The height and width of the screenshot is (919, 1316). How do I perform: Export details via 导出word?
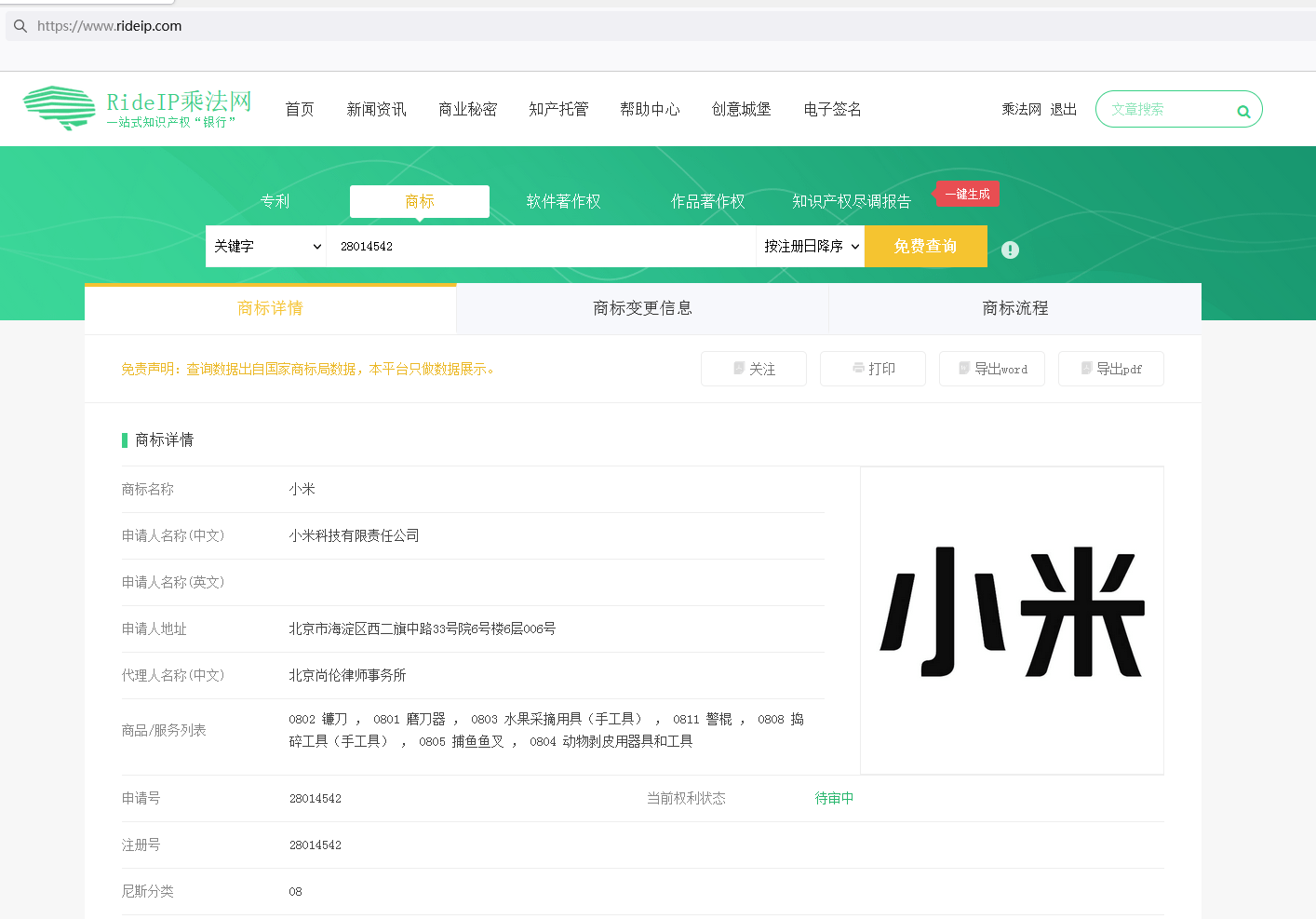(992, 369)
